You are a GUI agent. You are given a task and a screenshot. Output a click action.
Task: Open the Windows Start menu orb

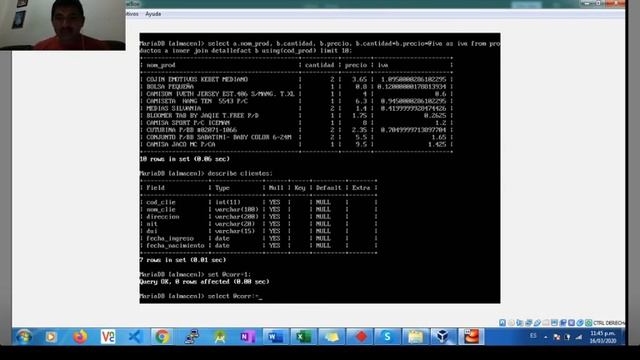[x=24, y=337]
